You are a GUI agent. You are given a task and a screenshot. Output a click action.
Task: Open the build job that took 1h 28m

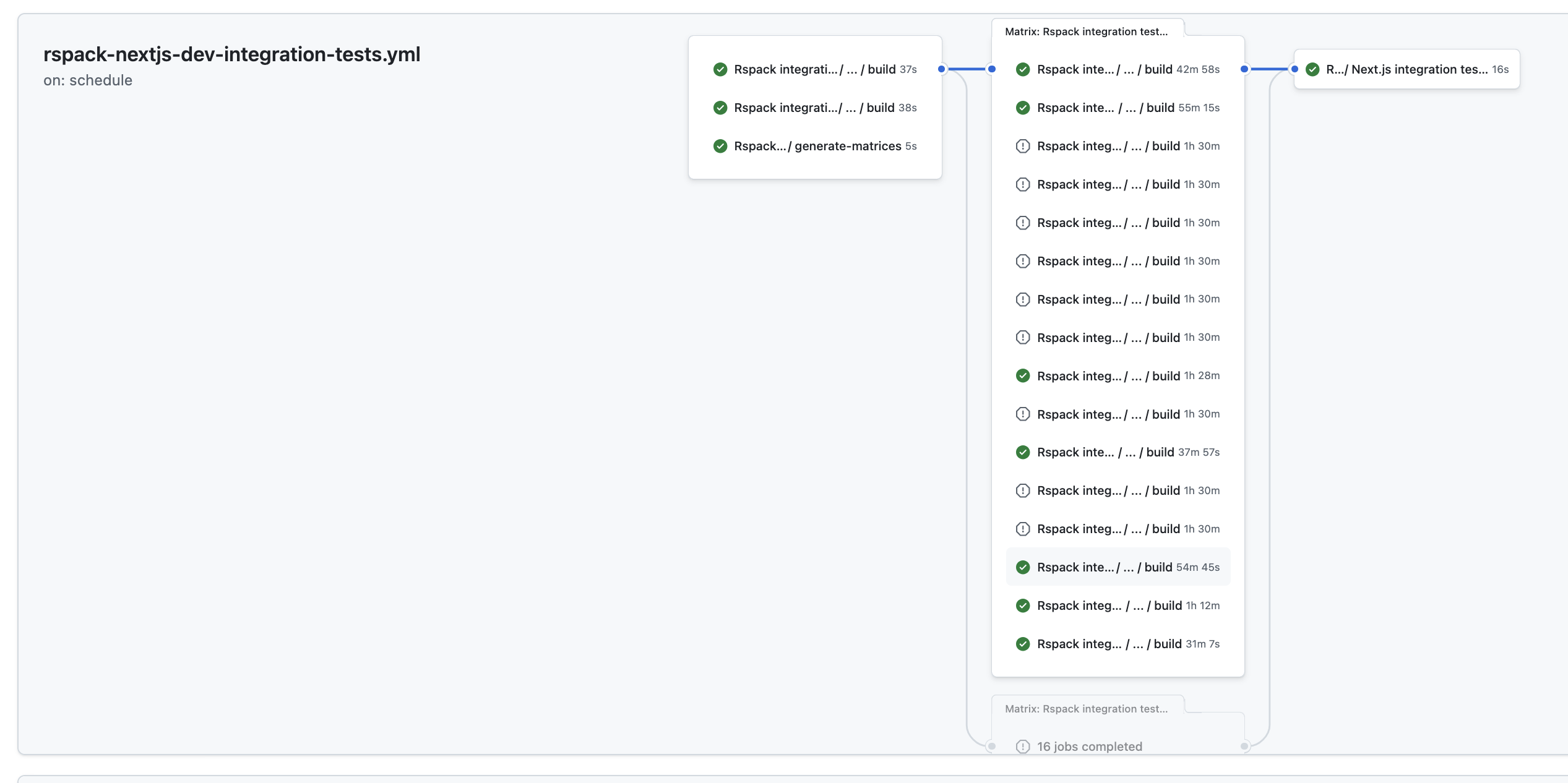tap(1118, 375)
